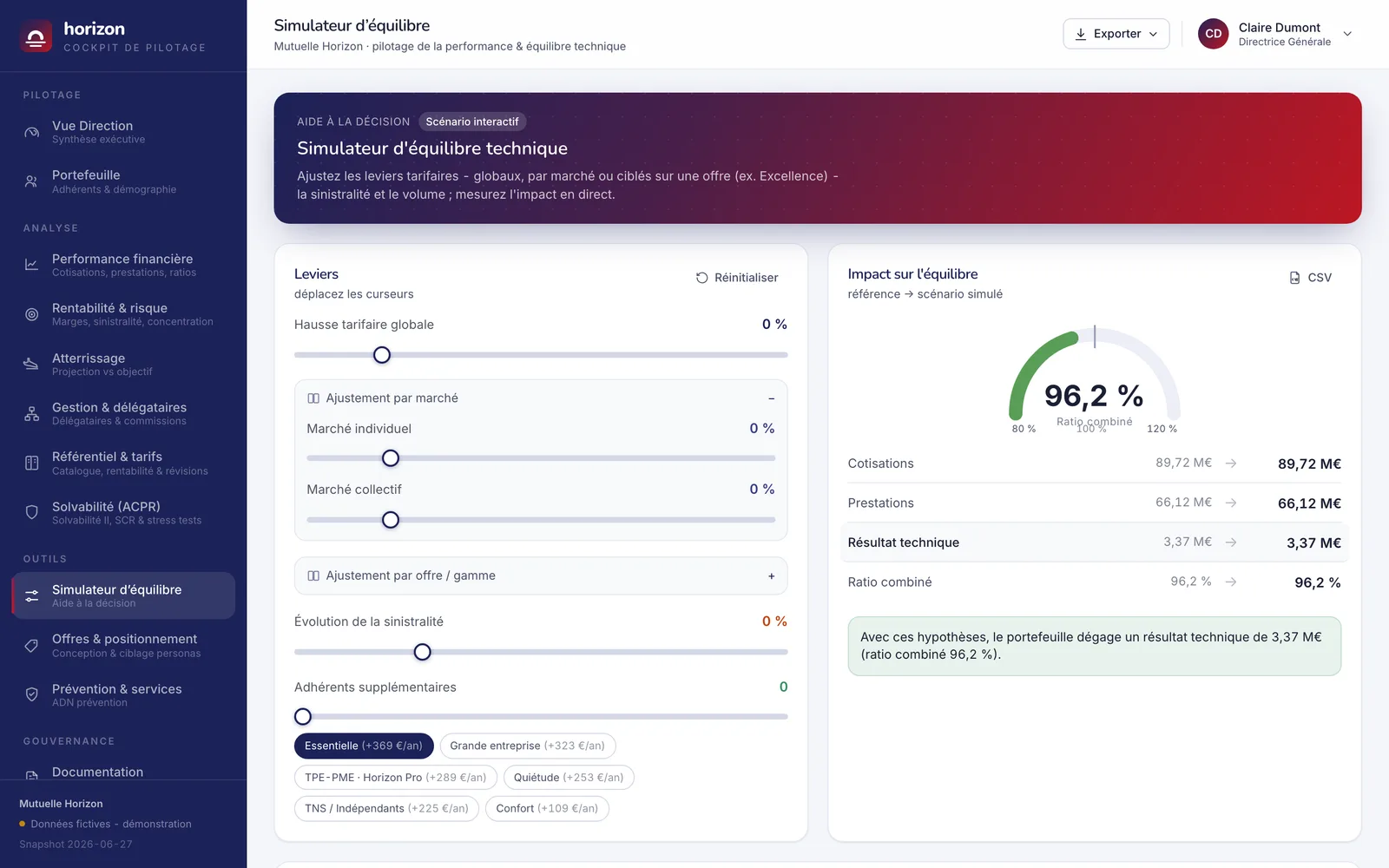Select the Essentielle (+369 €/an) chip
The width and height of the screenshot is (1389, 868).
[x=364, y=746]
